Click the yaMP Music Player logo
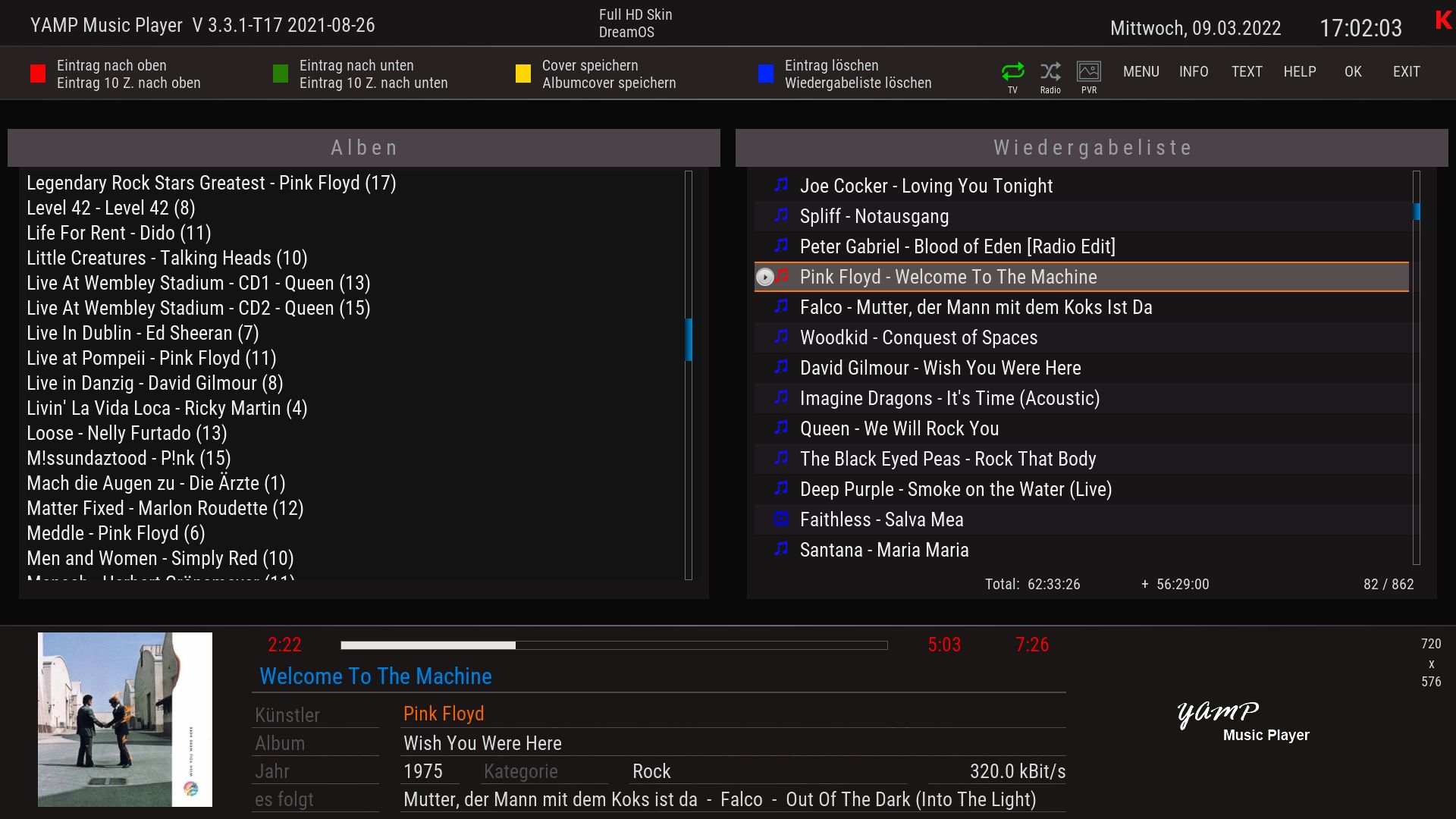Image resolution: width=1456 pixels, height=819 pixels. [x=1241, y=720]
